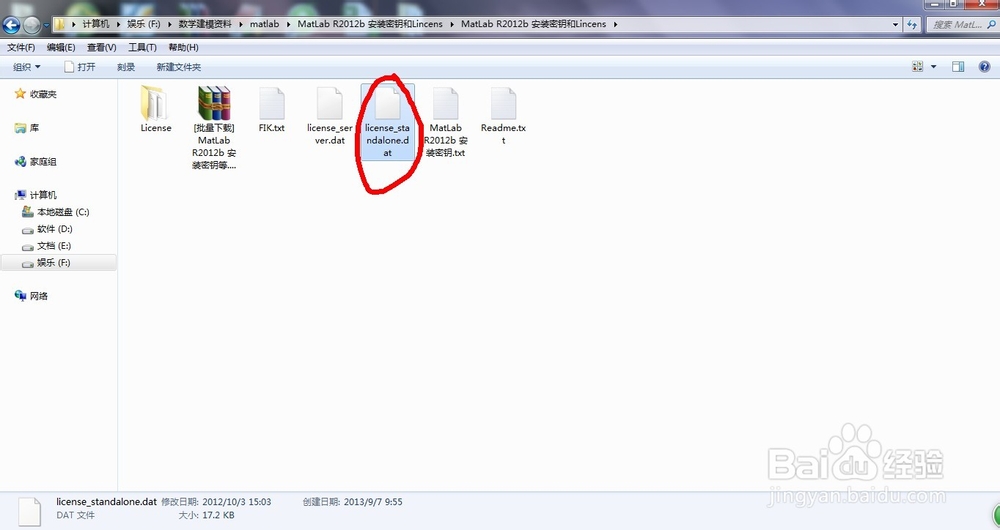Select the Readme.txt file icon
This screenshot has height=530, width=1000.
click(x=503, y=104)
